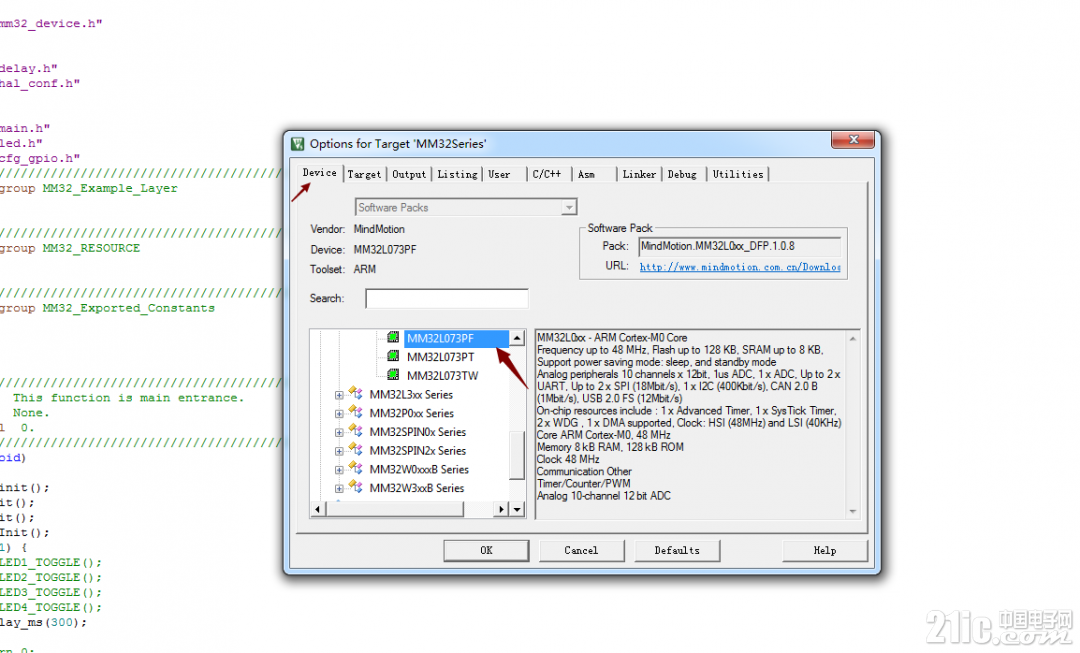The image size is (1080, 653).
Task: Open the C/C++ tab
Action: 547,174
